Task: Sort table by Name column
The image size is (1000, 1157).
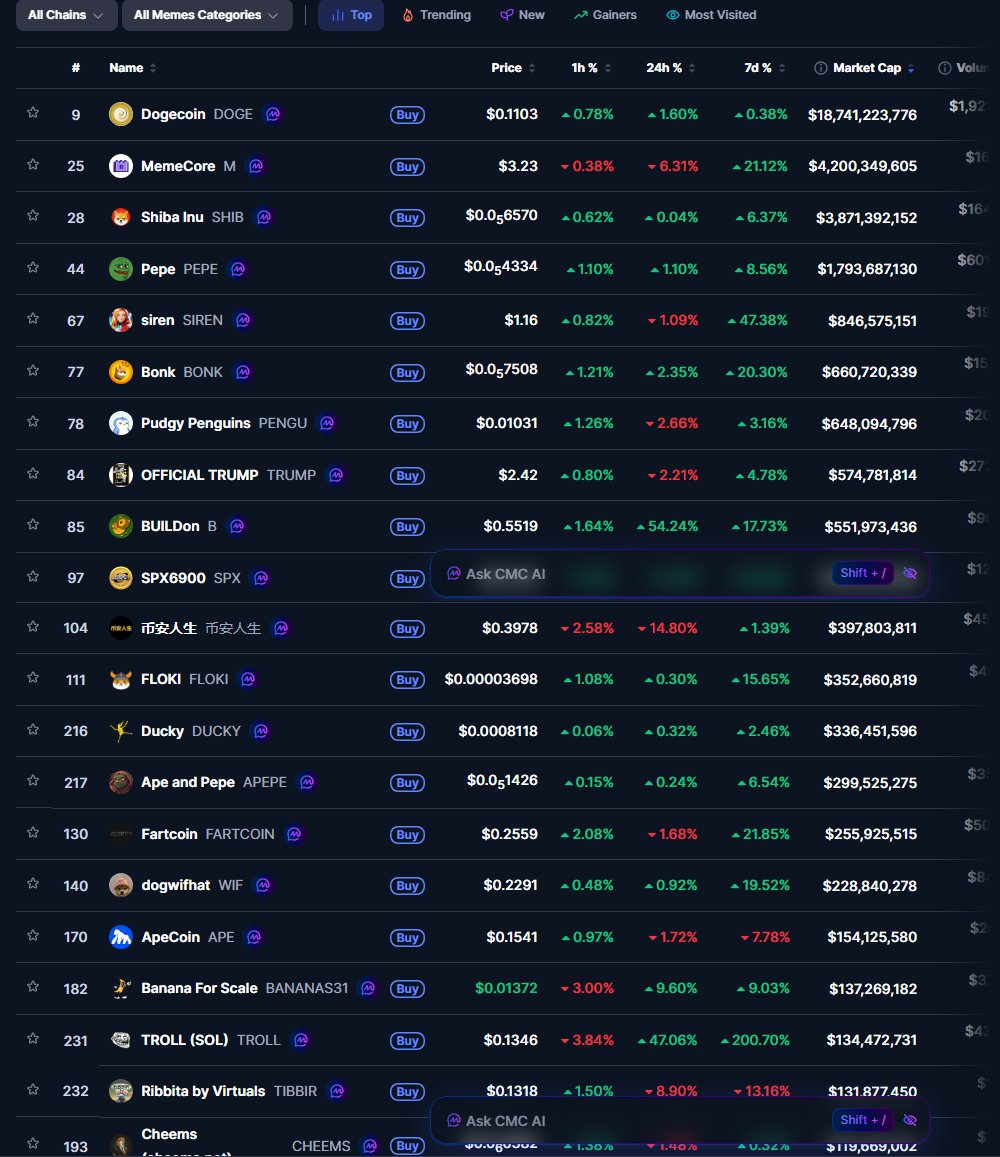Action: tap(132, 68)
